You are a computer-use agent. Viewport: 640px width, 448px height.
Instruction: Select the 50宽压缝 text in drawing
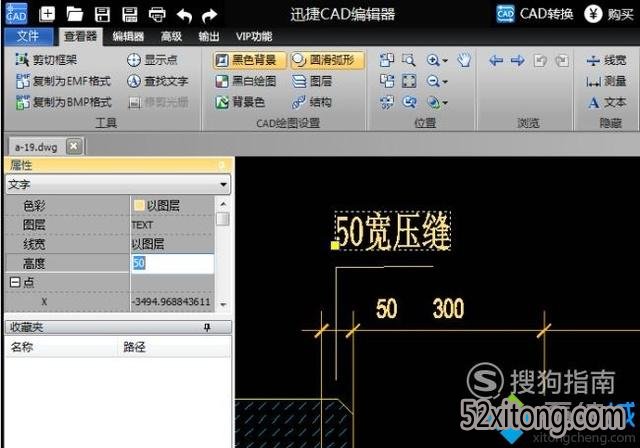393,231
